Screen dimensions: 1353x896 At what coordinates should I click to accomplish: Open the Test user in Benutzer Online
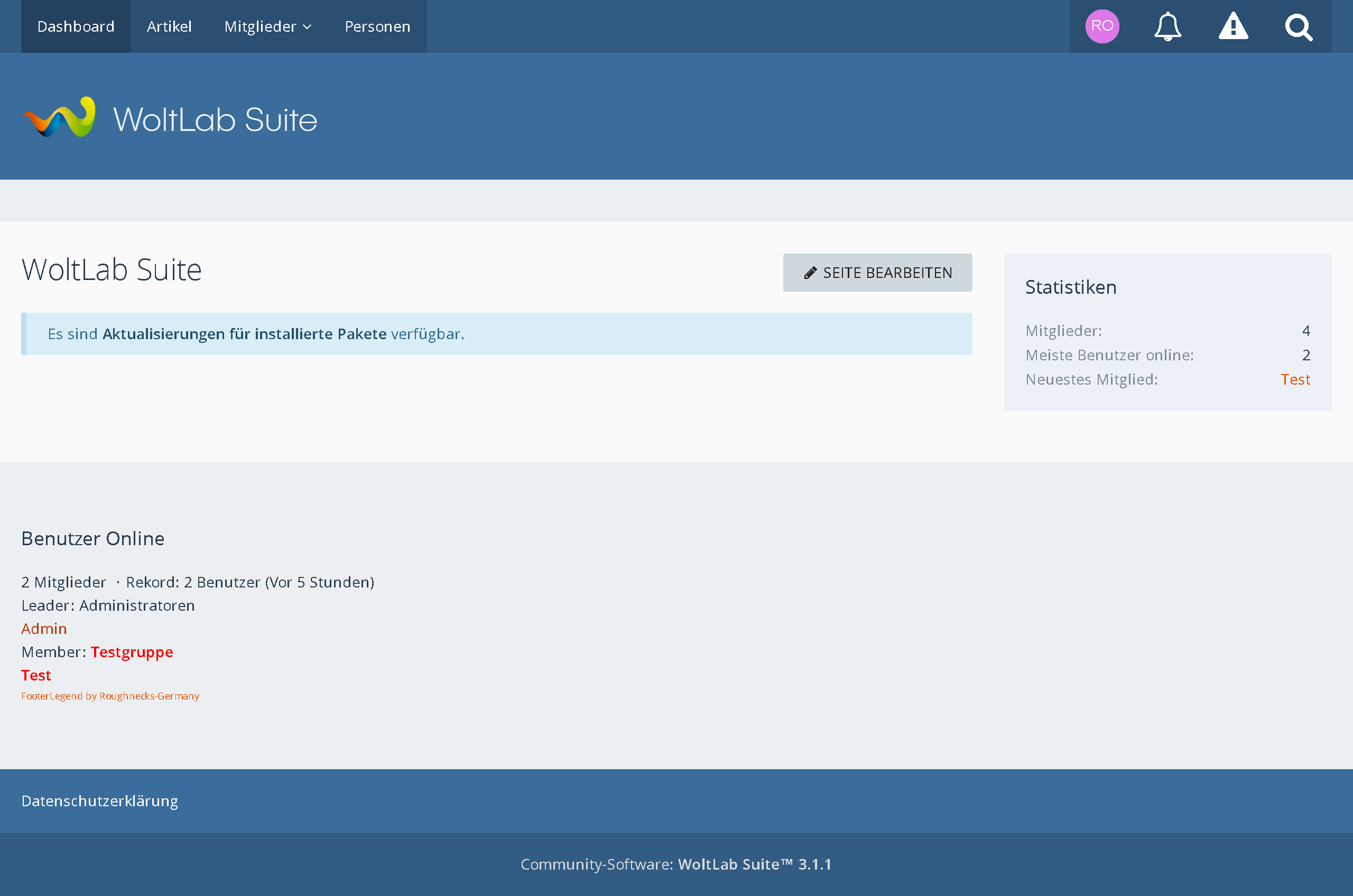click(36, 675)
